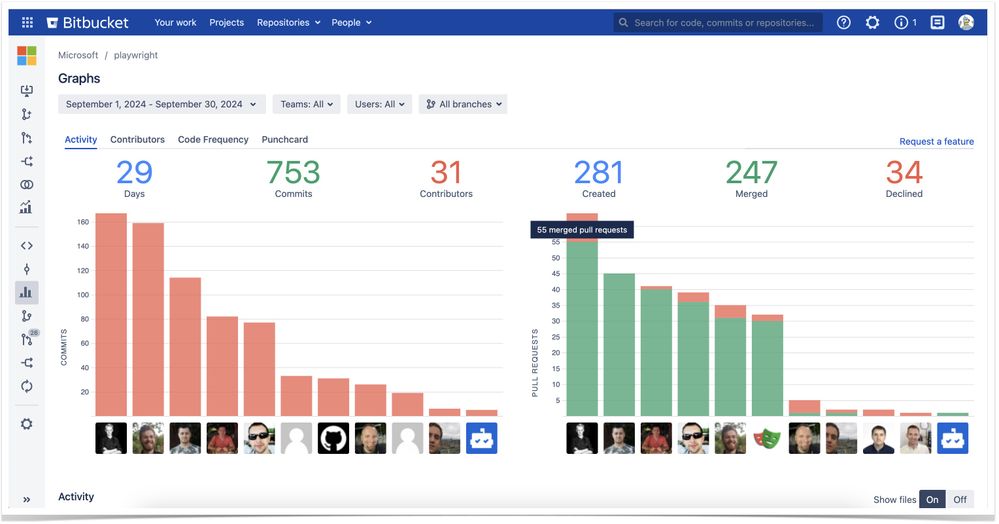Open the lower Forks icon in sidebar
Image resolution: width=999 pixels, height=524 pixels.
pos(27,363)
